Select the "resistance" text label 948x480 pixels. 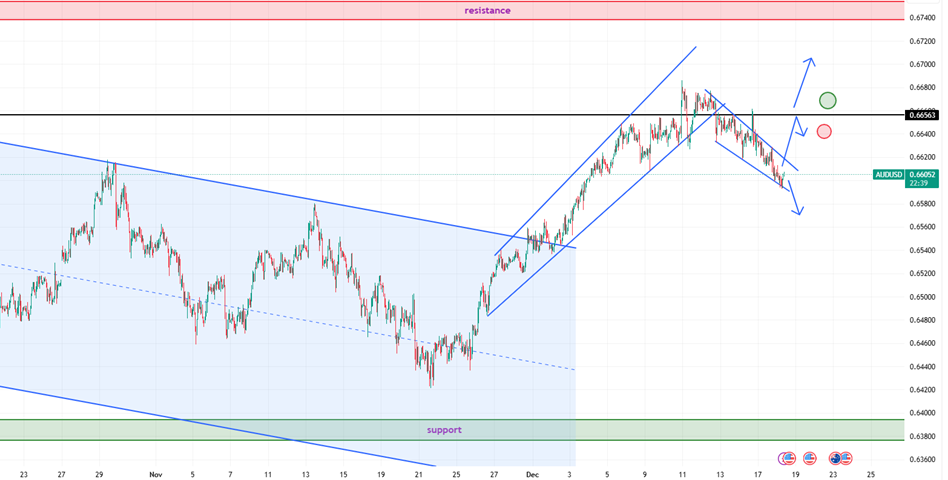point(488,10)
